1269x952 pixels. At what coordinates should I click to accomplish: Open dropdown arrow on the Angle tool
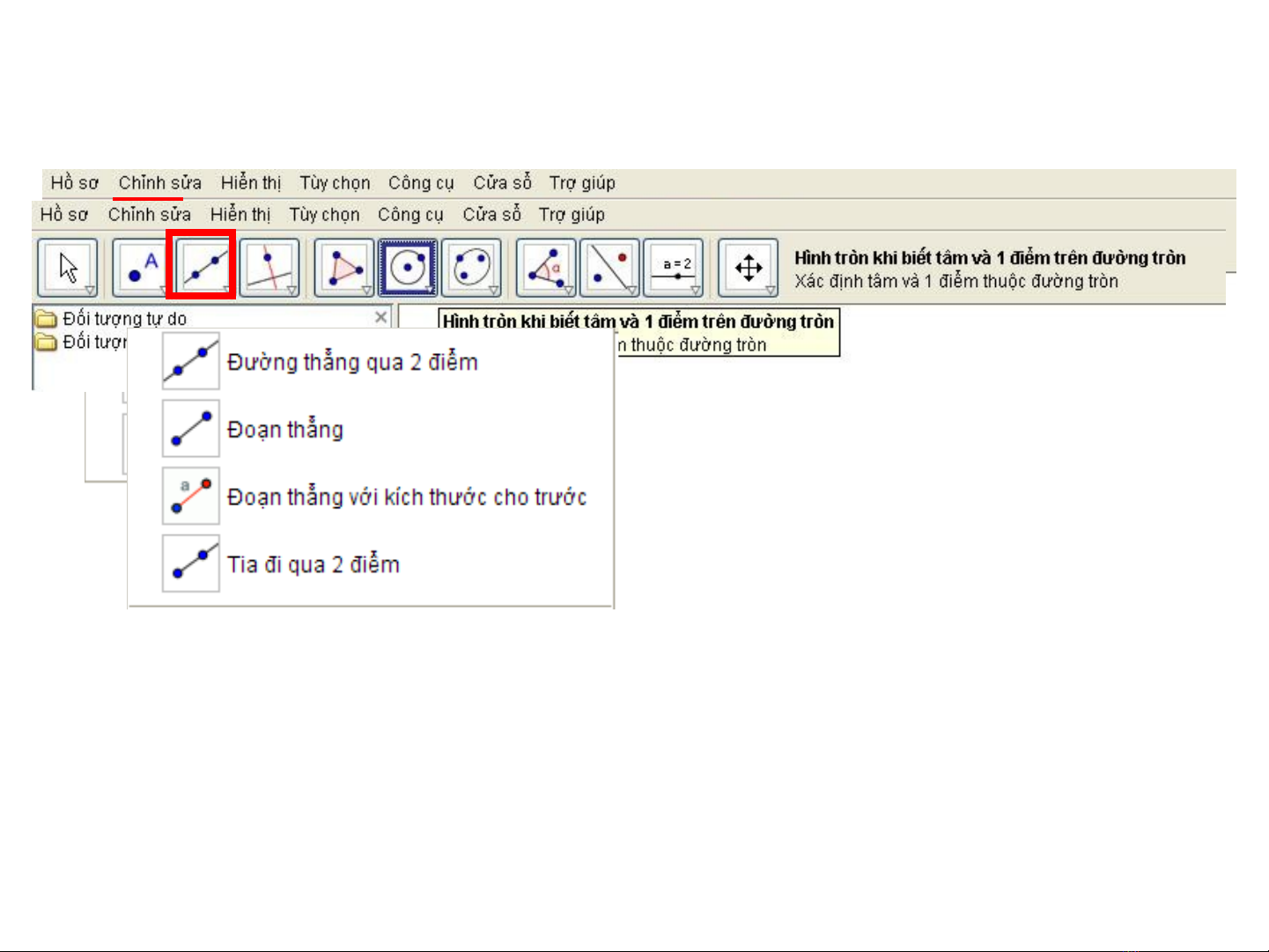tap(568, 290)
